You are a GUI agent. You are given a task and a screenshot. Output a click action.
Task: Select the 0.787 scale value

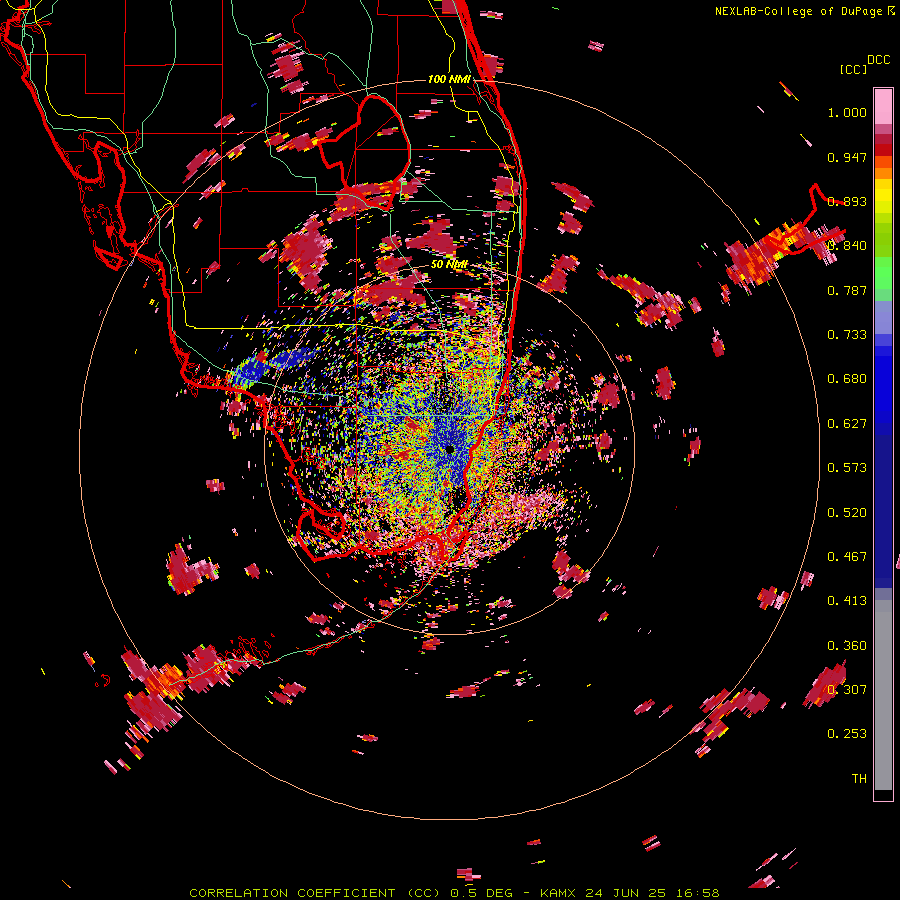[847, 290]
